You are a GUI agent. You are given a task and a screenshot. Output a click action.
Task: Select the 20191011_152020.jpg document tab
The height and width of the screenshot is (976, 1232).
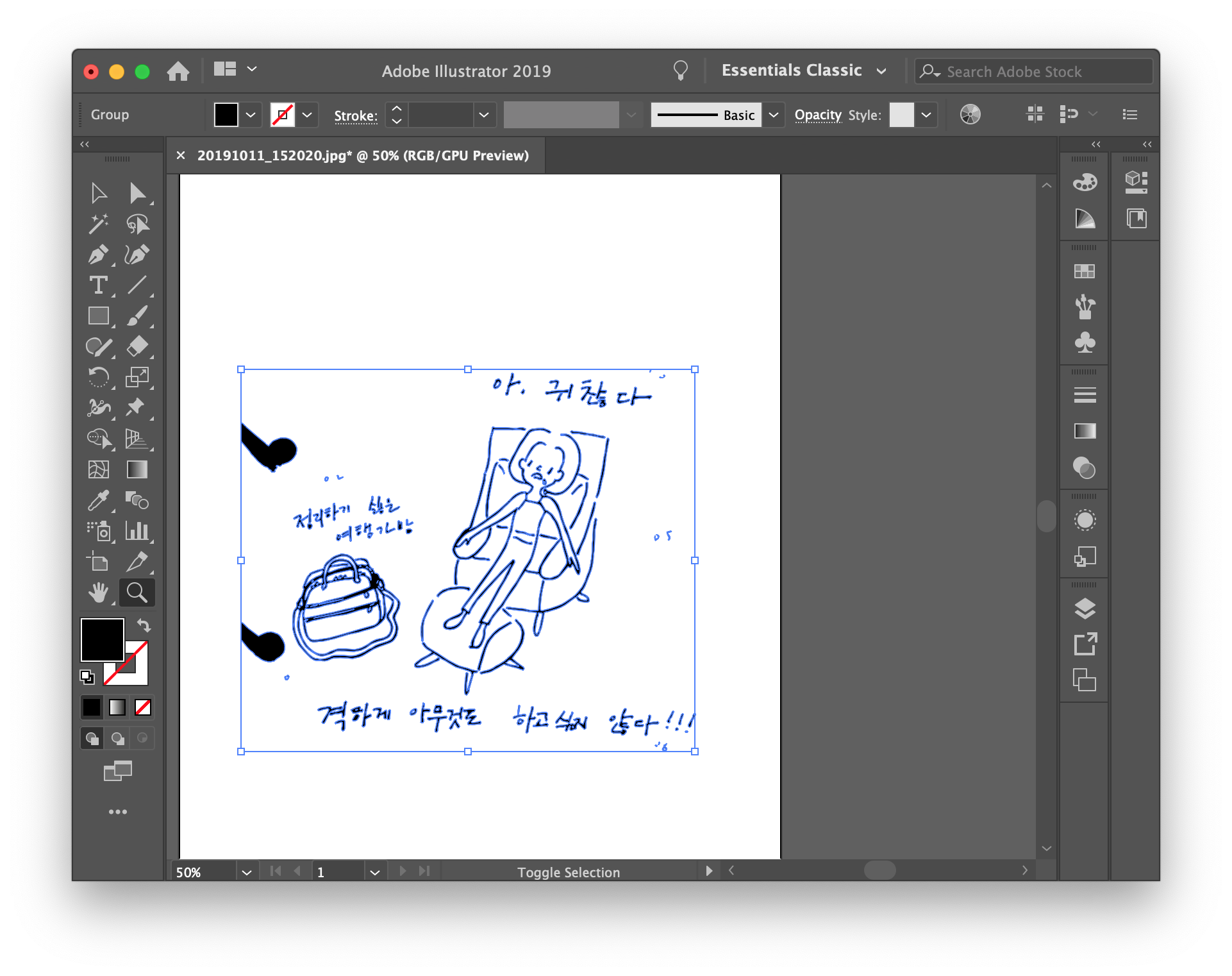[x=363, y=156]
